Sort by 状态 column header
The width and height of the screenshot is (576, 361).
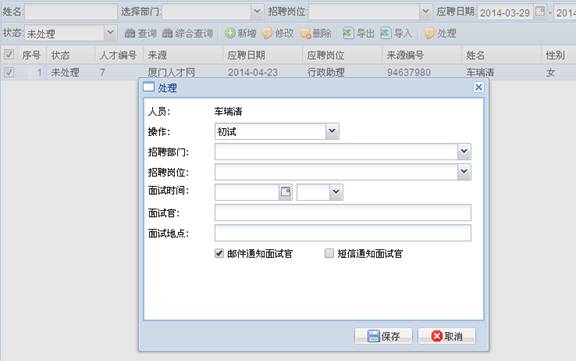[71, 55]
